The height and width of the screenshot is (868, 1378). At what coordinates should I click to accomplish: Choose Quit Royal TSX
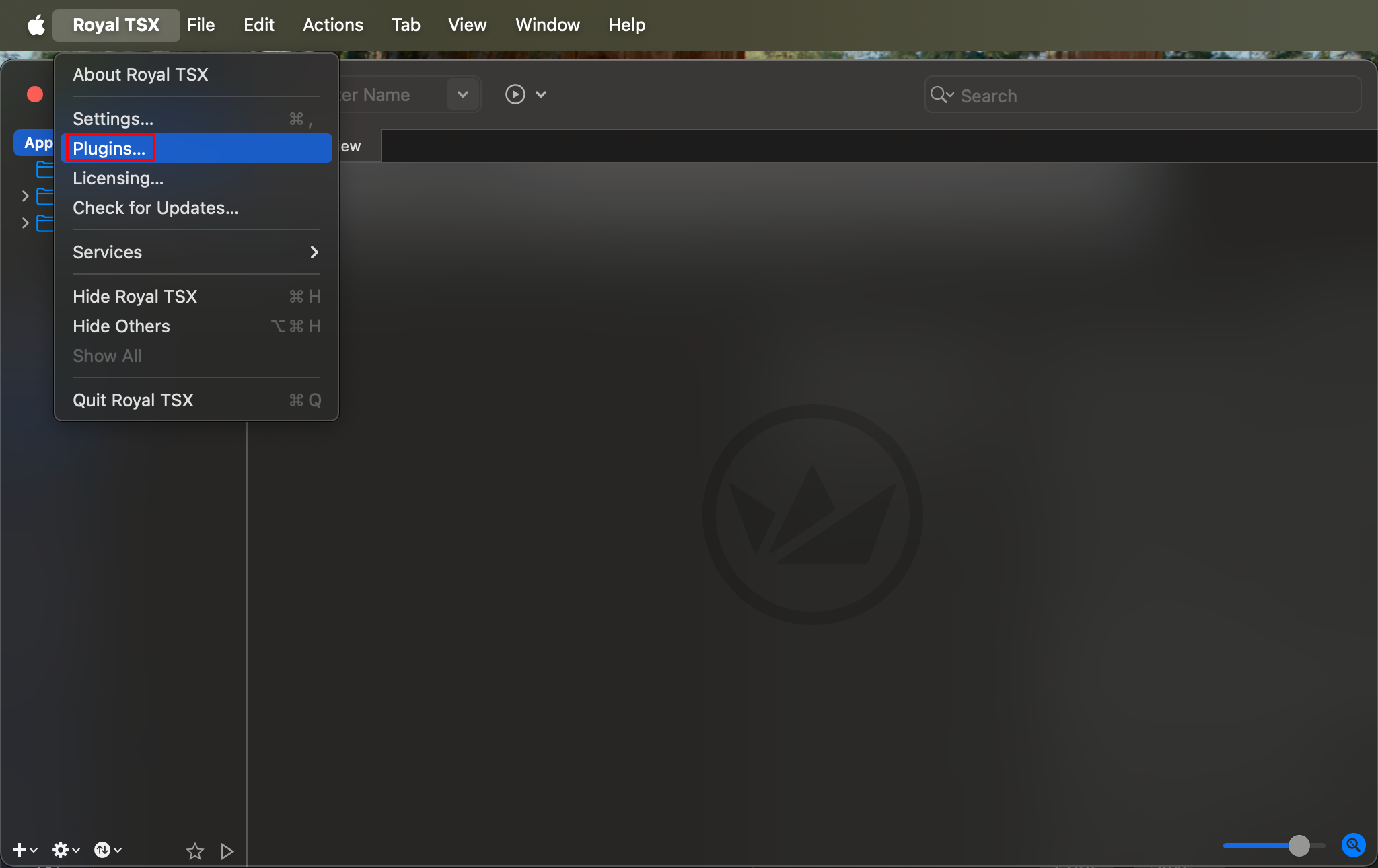coord(132,400)
